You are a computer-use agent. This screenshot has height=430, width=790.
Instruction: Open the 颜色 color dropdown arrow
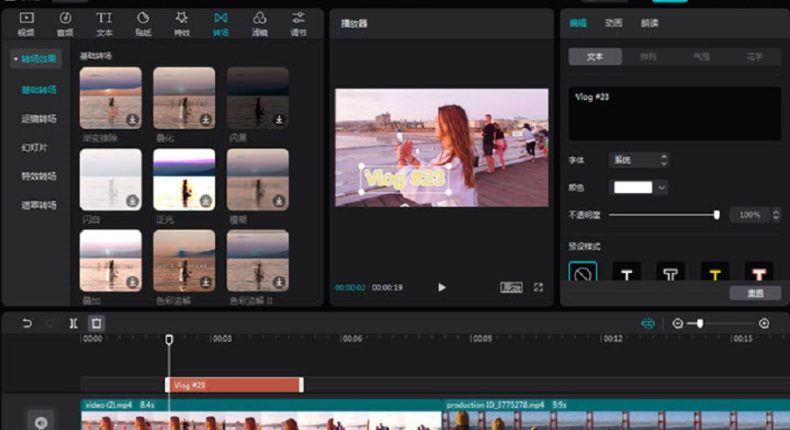[662, 188]
